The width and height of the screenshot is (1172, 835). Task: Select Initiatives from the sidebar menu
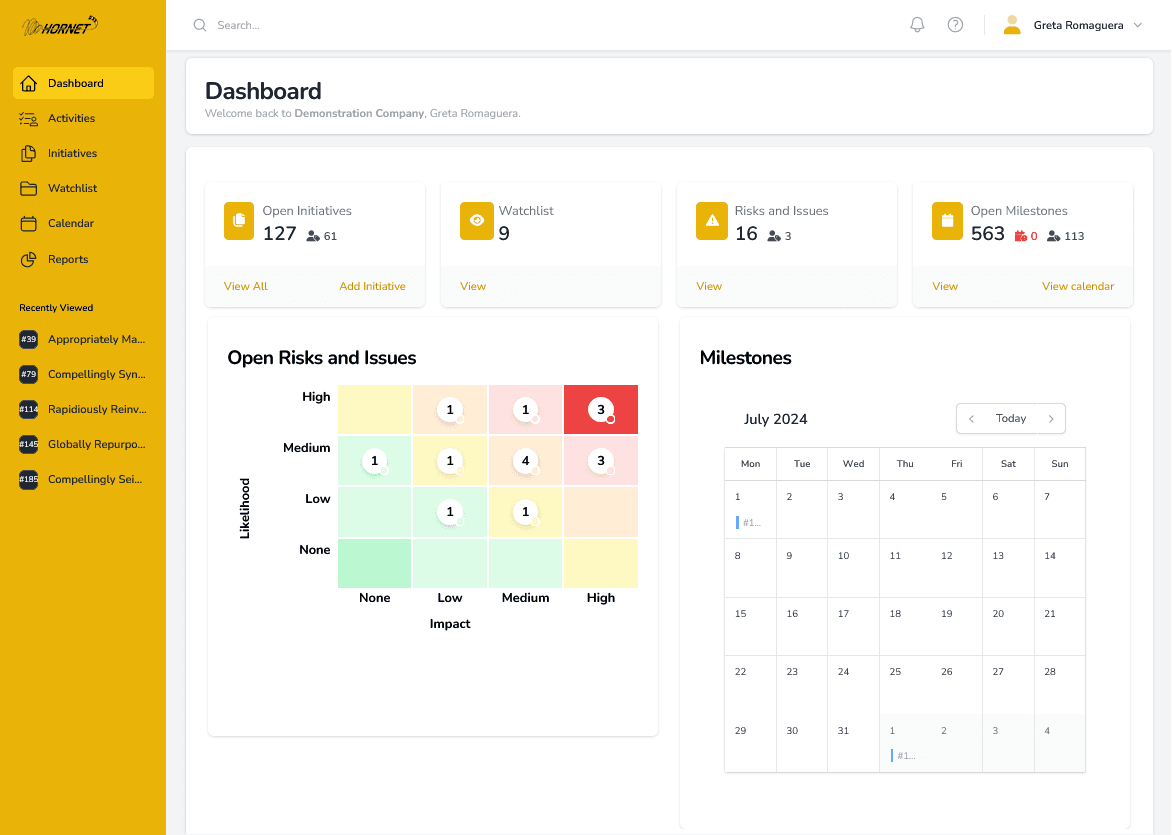72,153
